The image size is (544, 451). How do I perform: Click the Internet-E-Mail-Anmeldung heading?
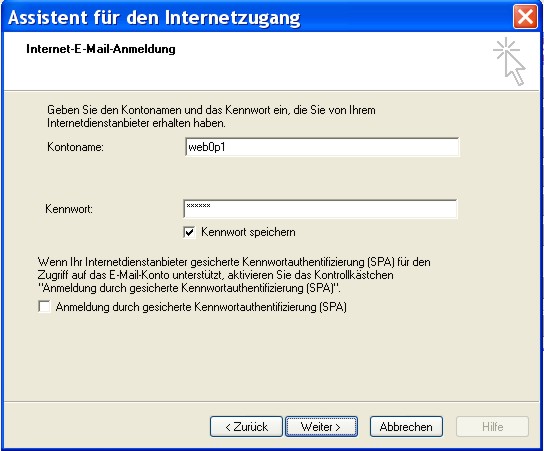[101, 49]
